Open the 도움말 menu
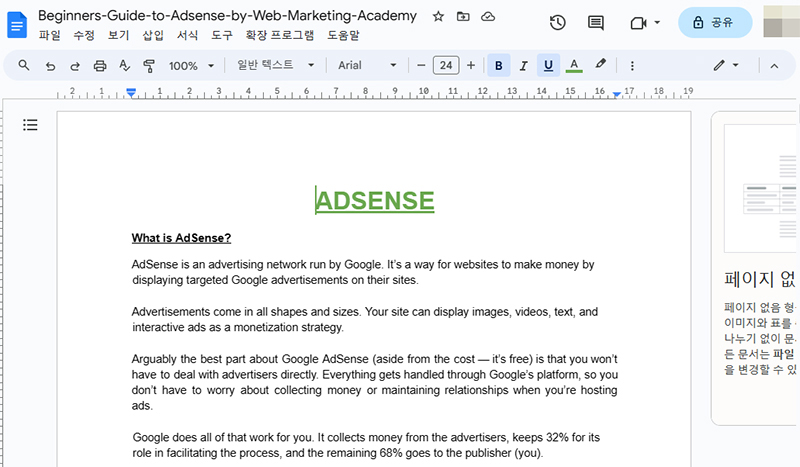The width and height of the screenshot is (800, 467). [343, 35]
